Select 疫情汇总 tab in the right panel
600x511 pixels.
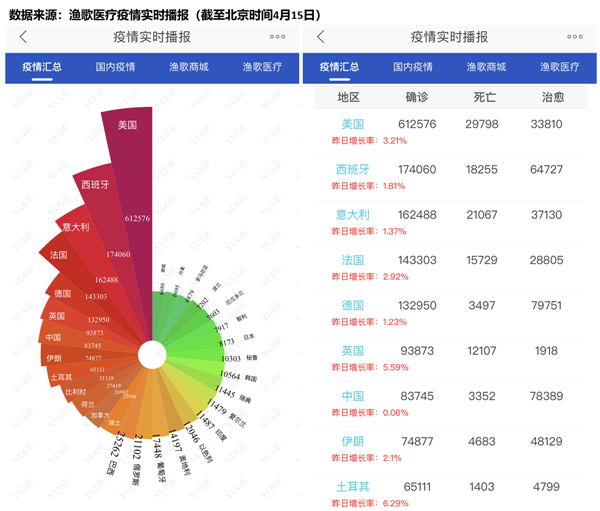click(x=339, y=68)
